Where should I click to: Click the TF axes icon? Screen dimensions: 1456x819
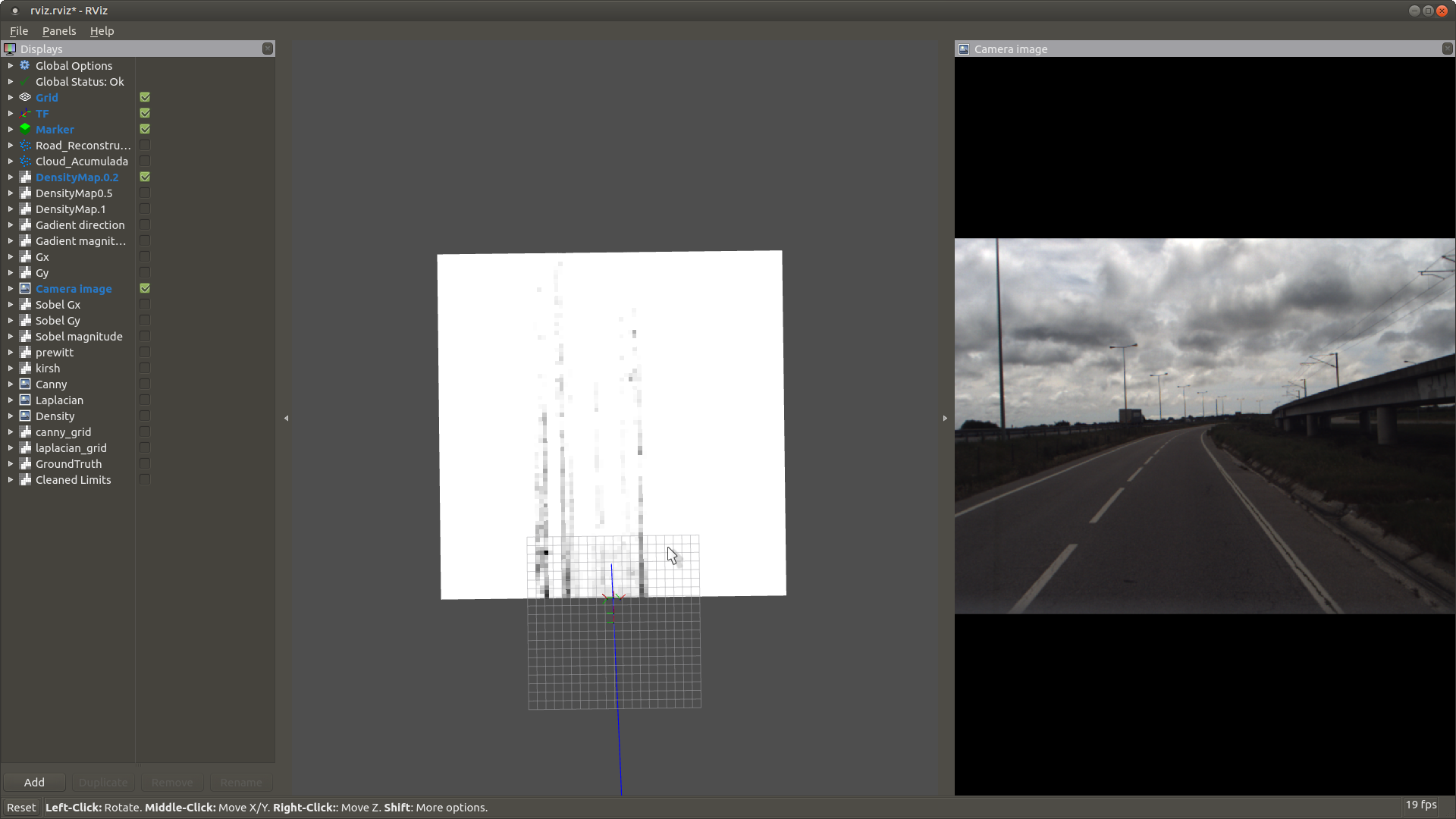25,113
